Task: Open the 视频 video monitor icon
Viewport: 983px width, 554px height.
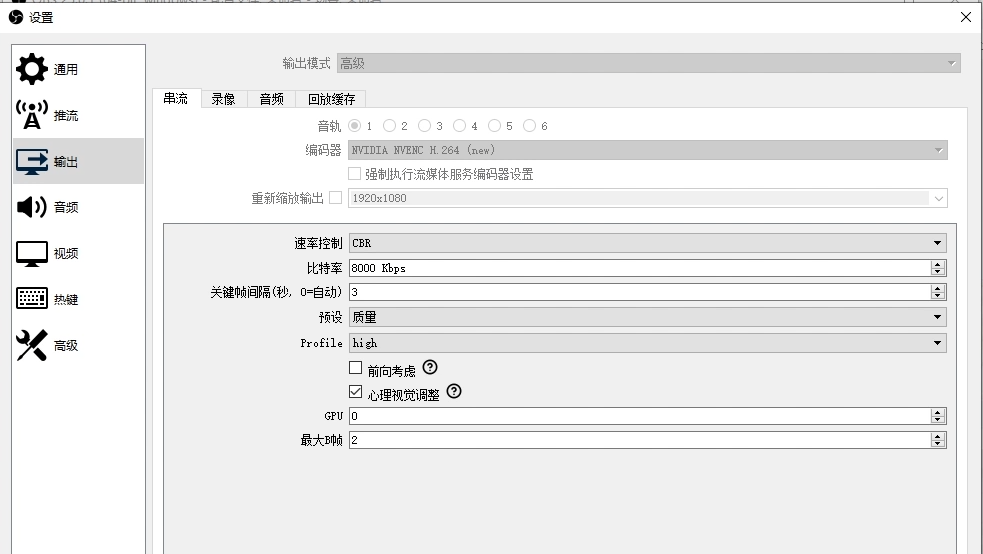Action: [31, 253]
